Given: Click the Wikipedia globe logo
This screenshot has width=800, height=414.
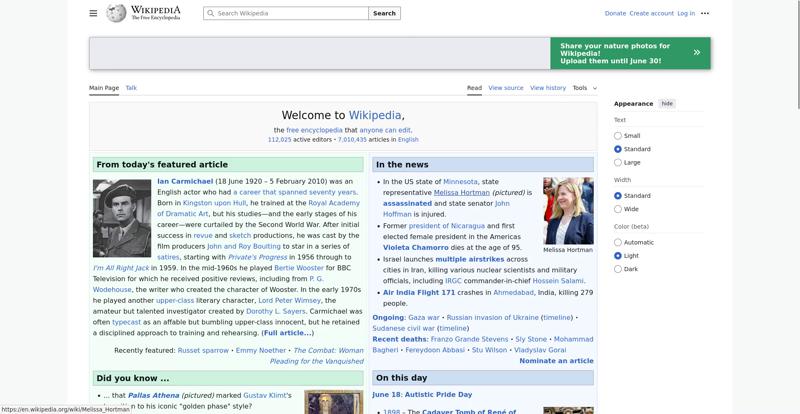Looking at the screenshot, I should 116,13.
